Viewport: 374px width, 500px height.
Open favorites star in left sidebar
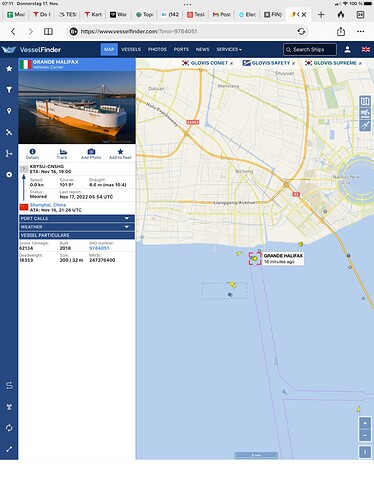(x=9, y=69)
